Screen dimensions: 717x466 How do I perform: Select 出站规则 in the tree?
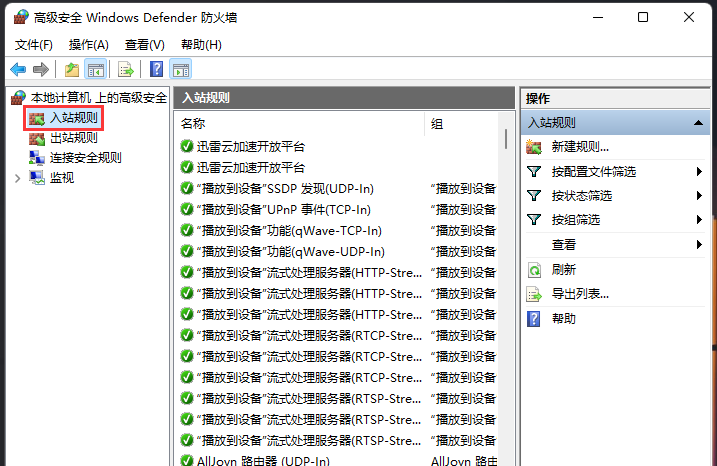pos(74,138)
